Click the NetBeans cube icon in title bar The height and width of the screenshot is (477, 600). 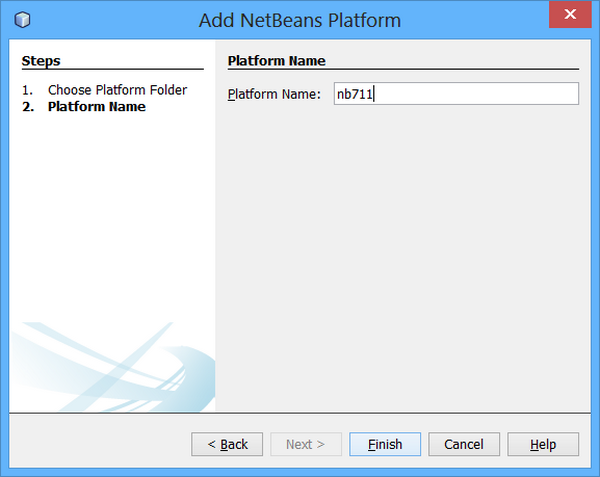22,20
